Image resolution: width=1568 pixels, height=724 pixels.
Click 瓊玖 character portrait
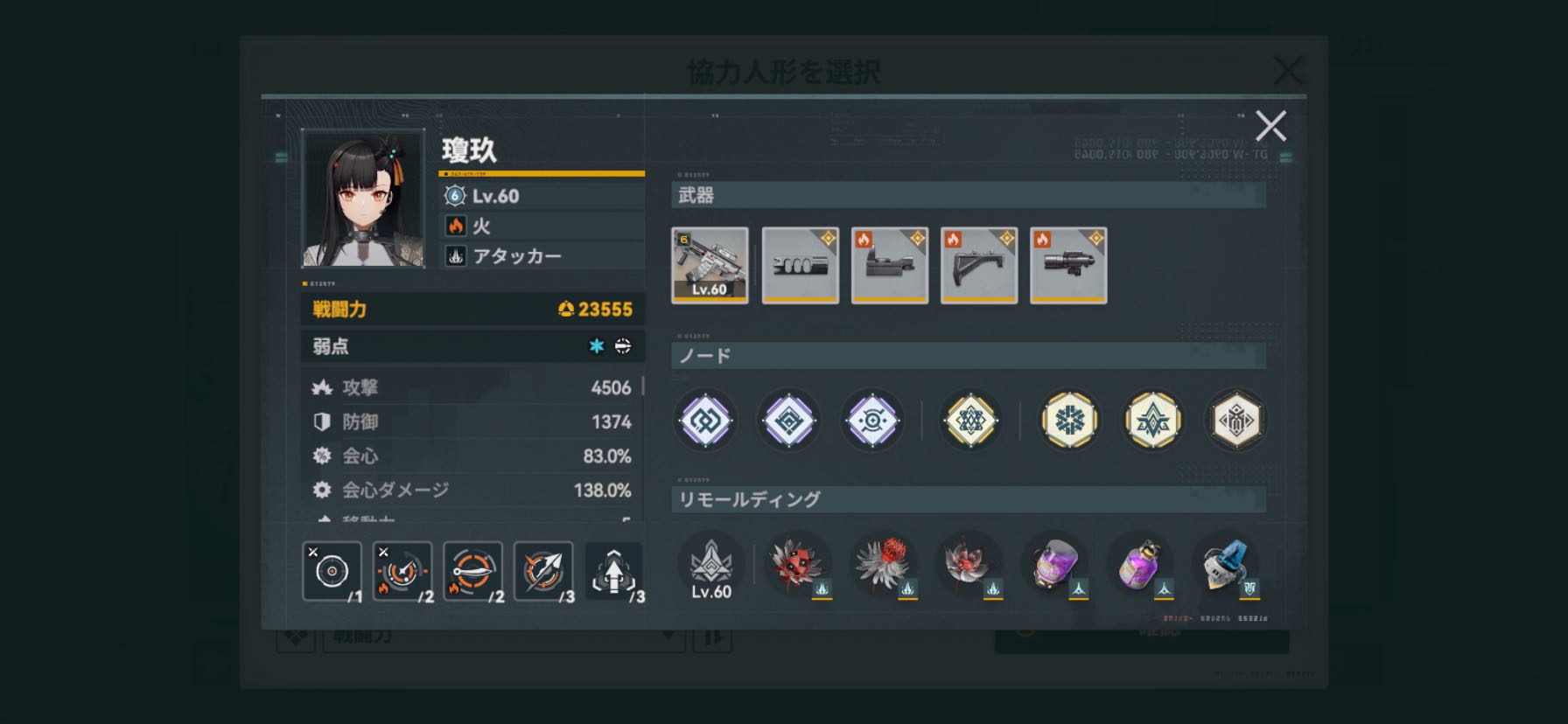pyautogui.click(x=363, y=198)
